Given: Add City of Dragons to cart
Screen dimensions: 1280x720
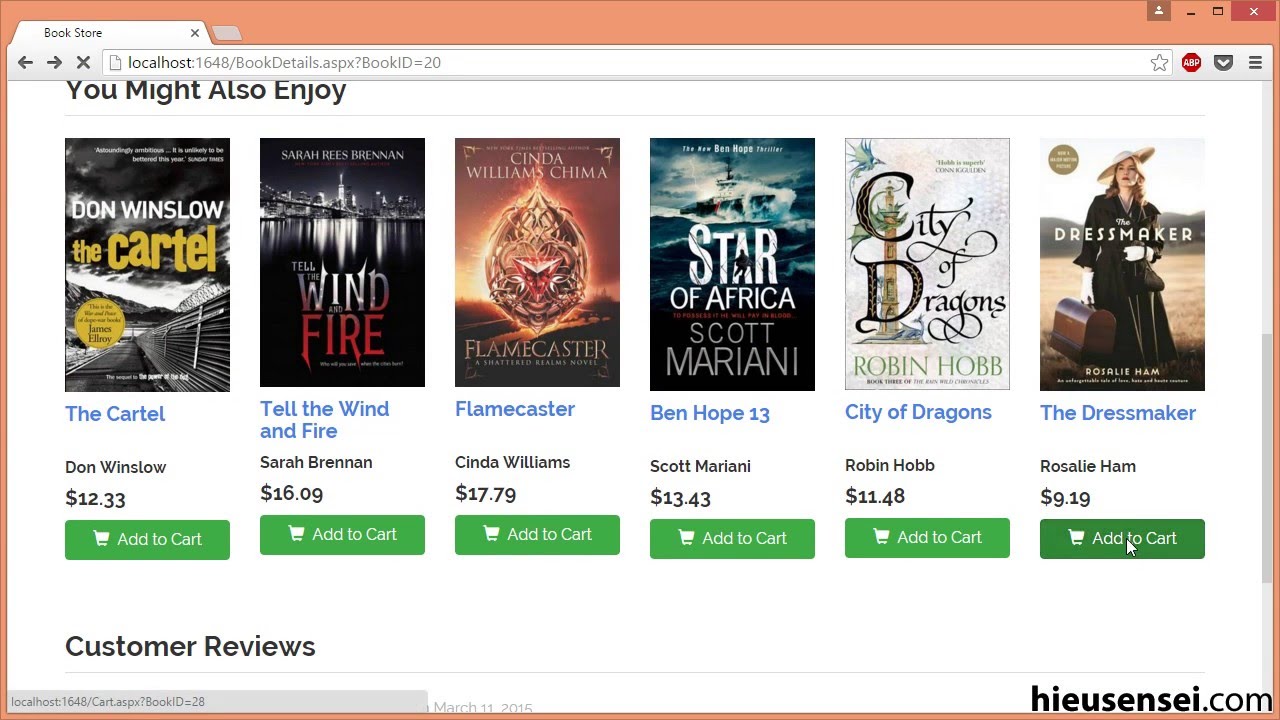Looking at the screenshot, I should coord(927,538).
